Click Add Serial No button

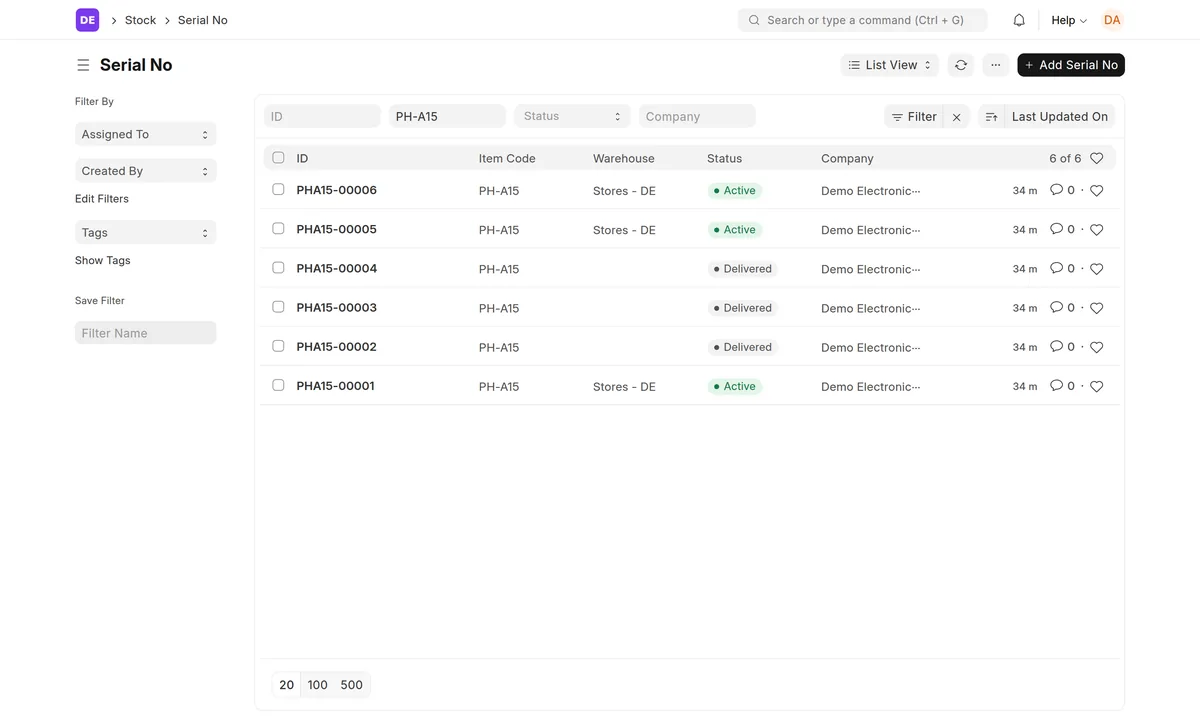point(1071,65)
